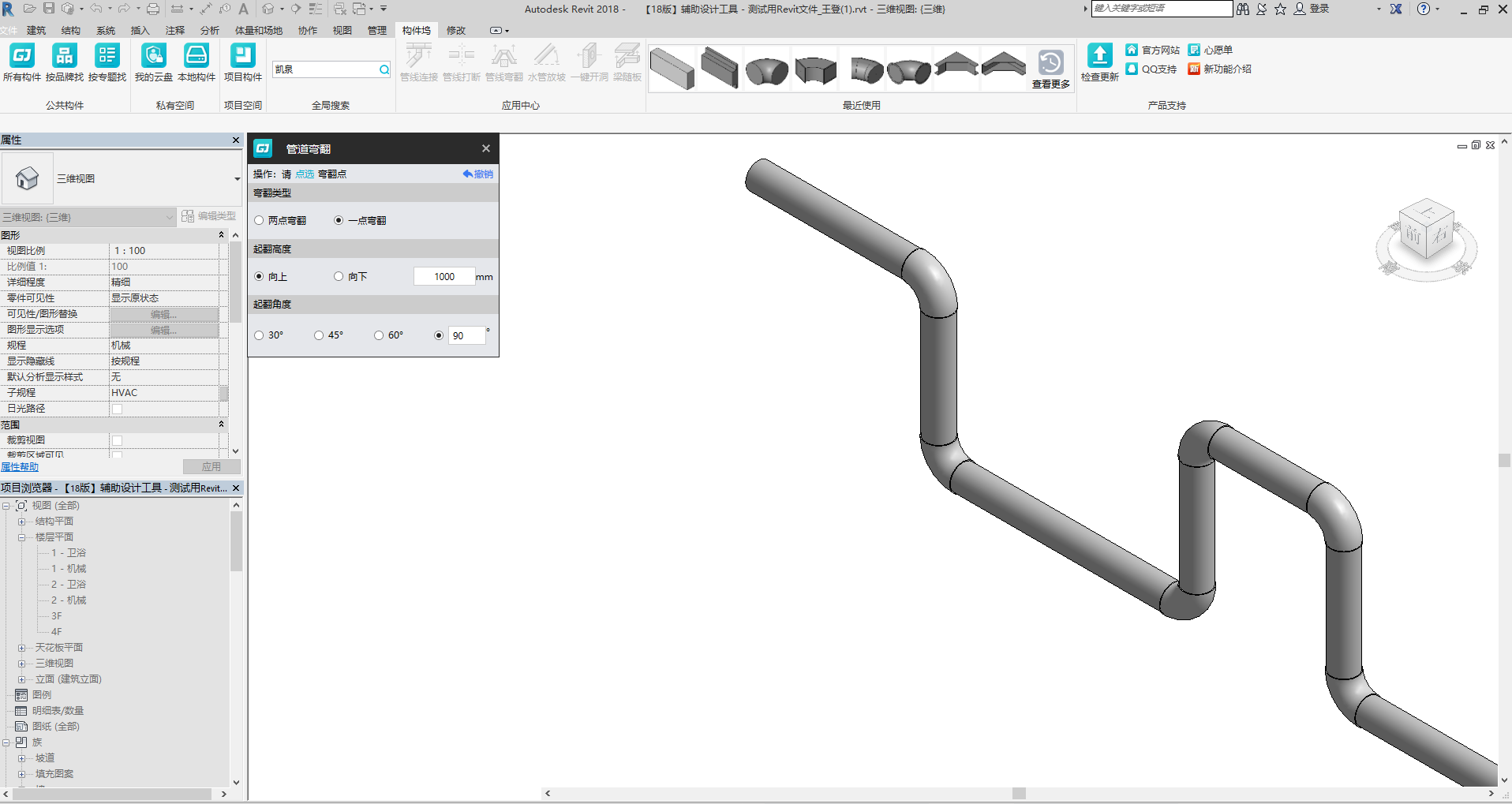Open 官方网站 official website link
The width and height of the screenshot is (1512, 804).
click(x=1153, y=50)
